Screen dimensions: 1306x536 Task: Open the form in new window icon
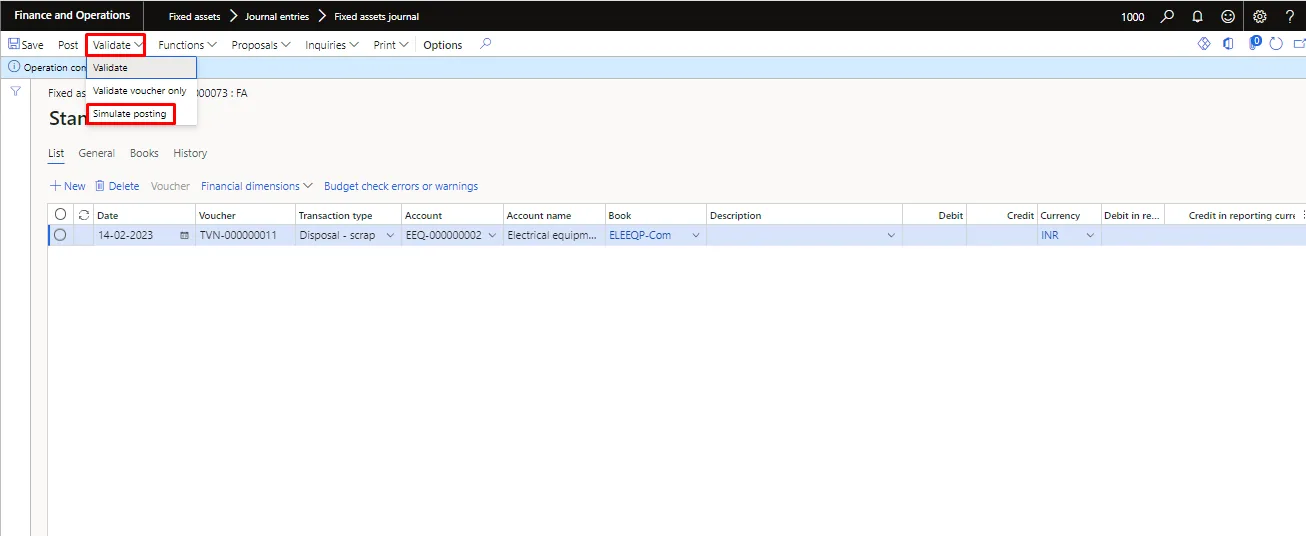click(1300, 44)
